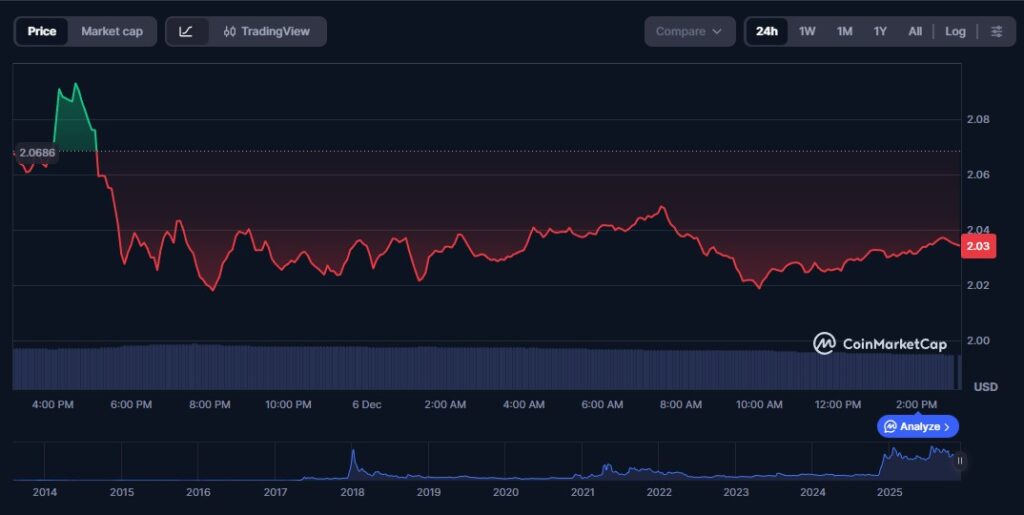Click the 4:00 AM time label
This screenshot has width=1024, height=515.
click(524, 405)
